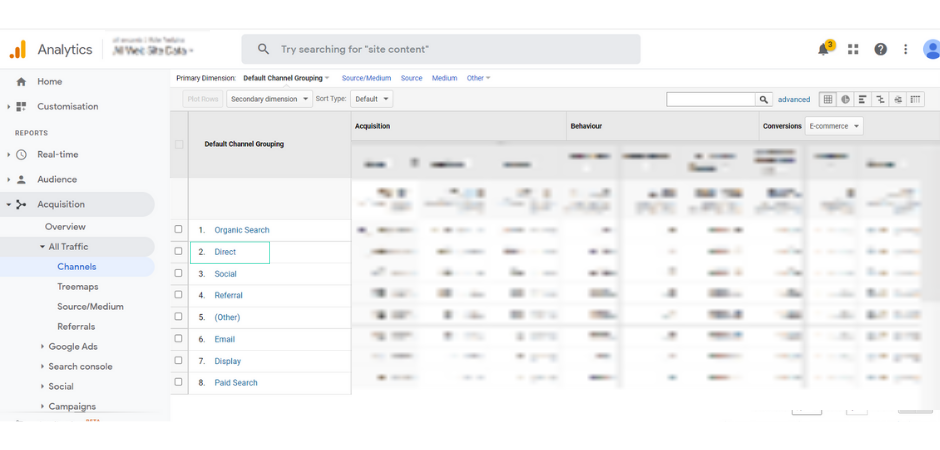Tick the Organic Search row checkbox
The height and width of the screenshot is (450, 940).
tap(179, 230)
